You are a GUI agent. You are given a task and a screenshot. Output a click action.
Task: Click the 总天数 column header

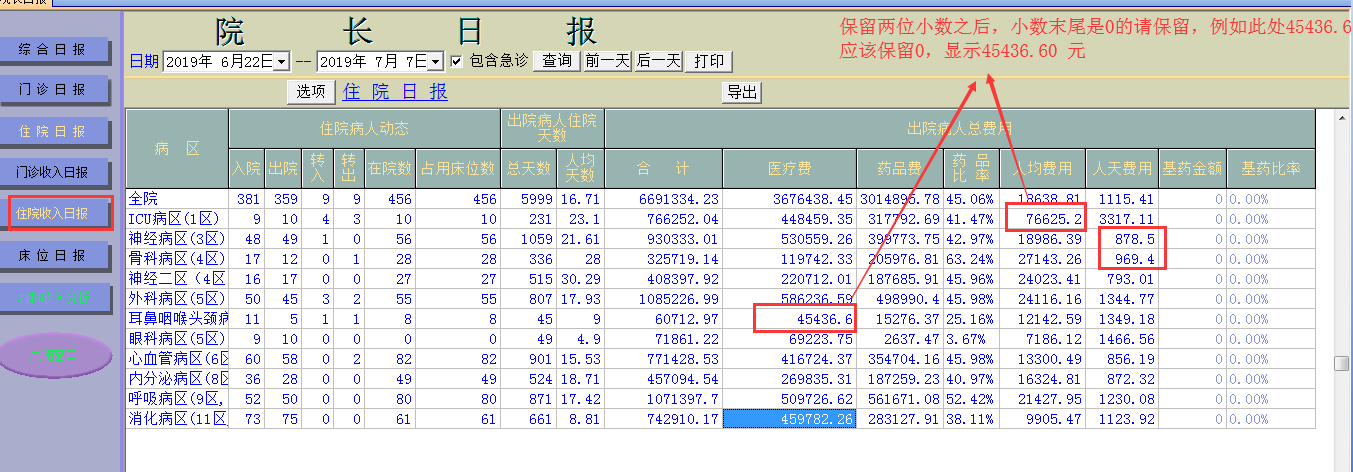(526, 168)
